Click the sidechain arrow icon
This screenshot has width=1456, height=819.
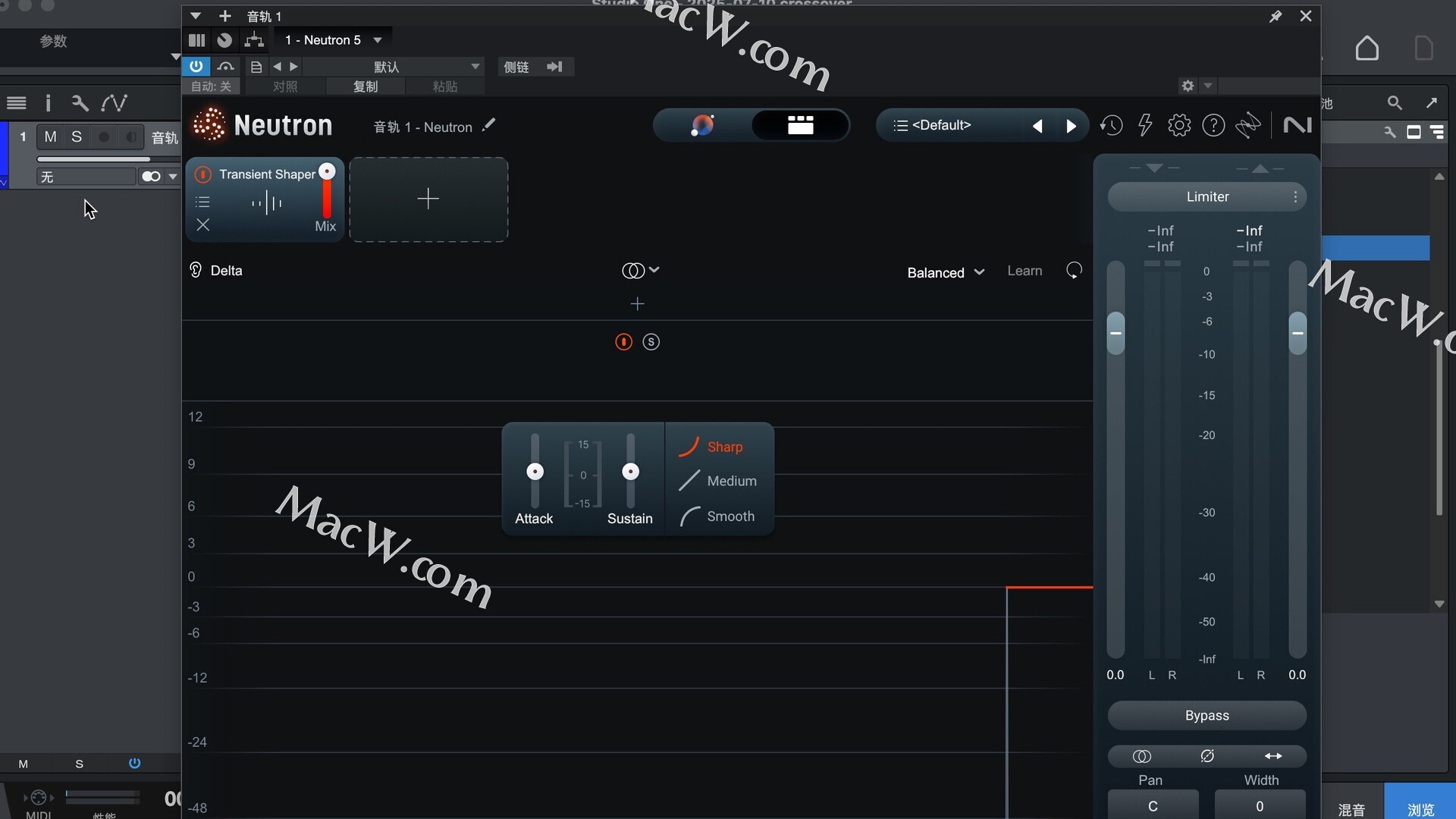tap(555, 67)
